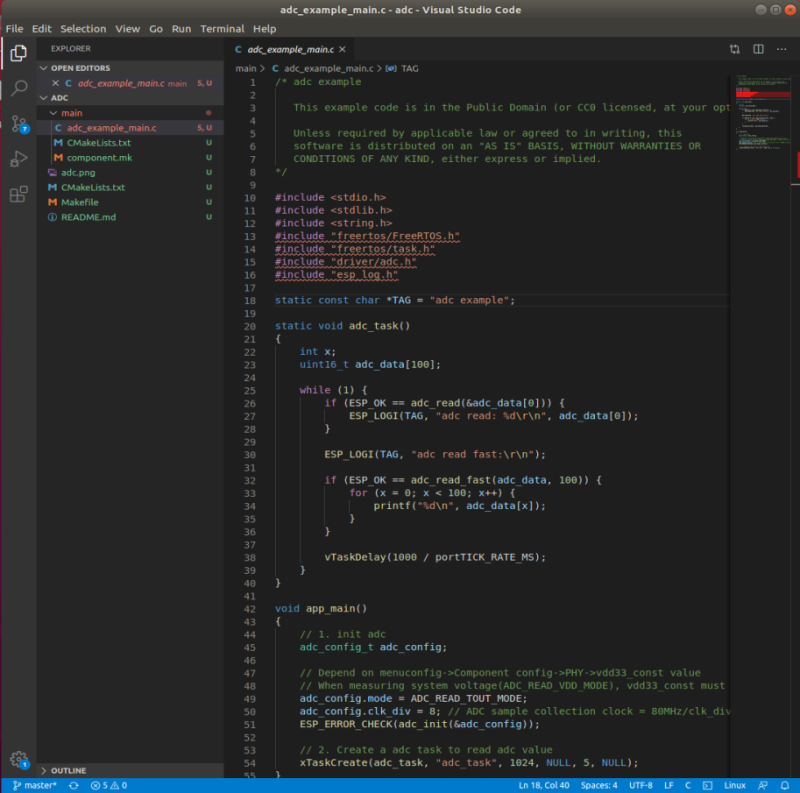The image size is (800, 793).
Task: Open the Extensions view icon
Action: pos(18,194)
